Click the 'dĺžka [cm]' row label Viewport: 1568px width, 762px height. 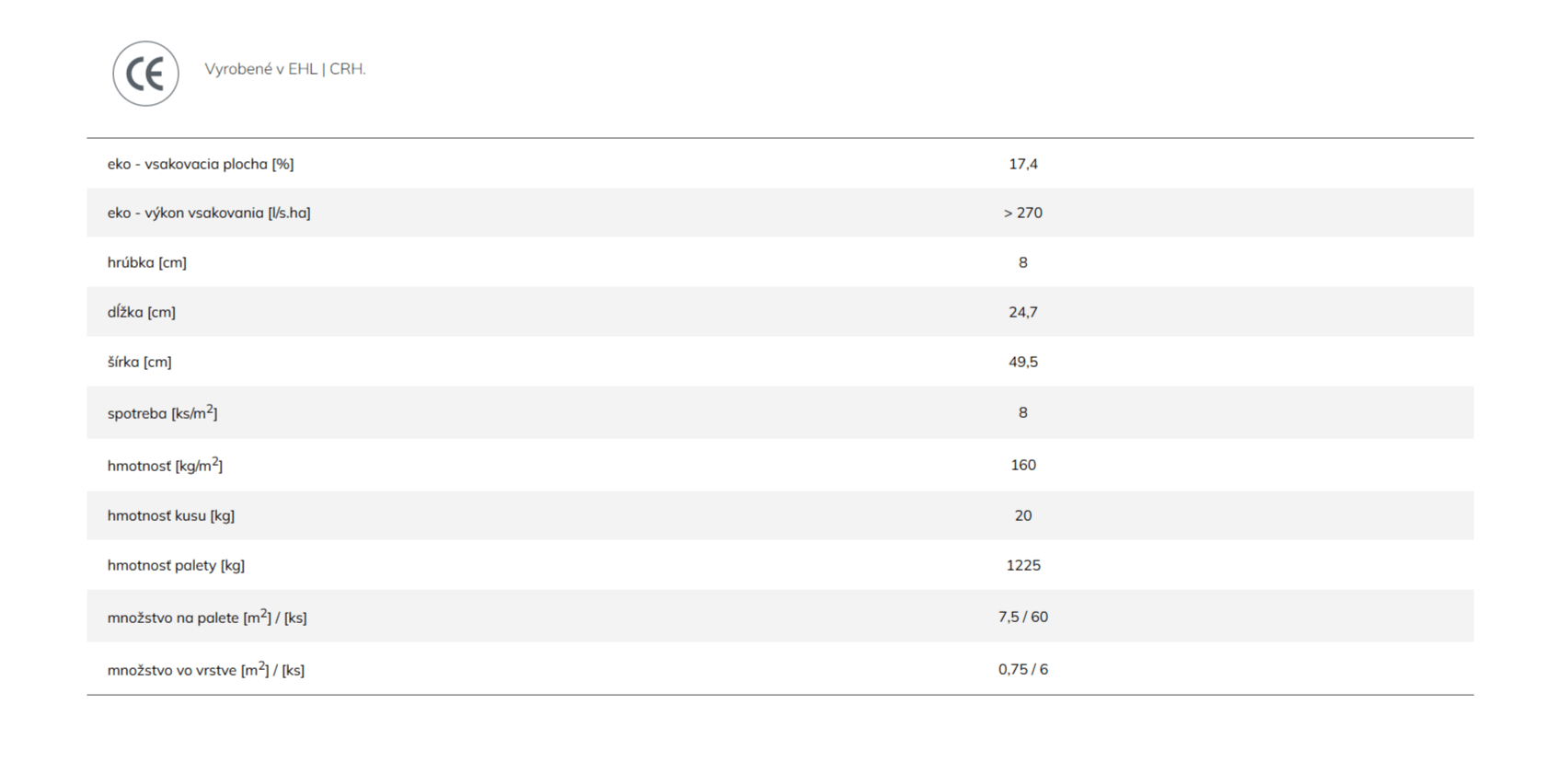pos(142,312)
